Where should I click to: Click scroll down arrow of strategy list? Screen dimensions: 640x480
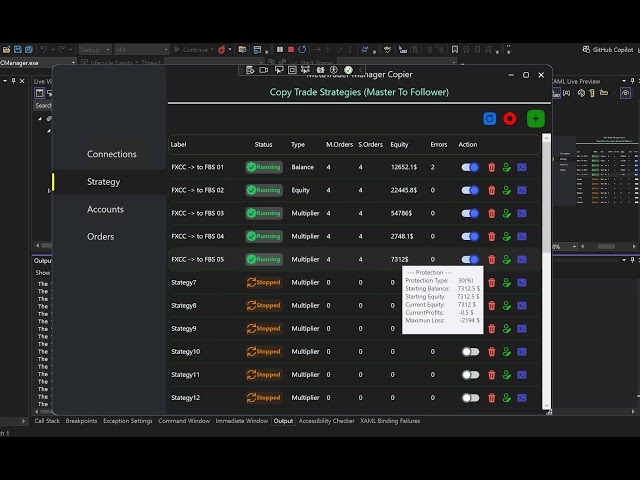(546, 406)
